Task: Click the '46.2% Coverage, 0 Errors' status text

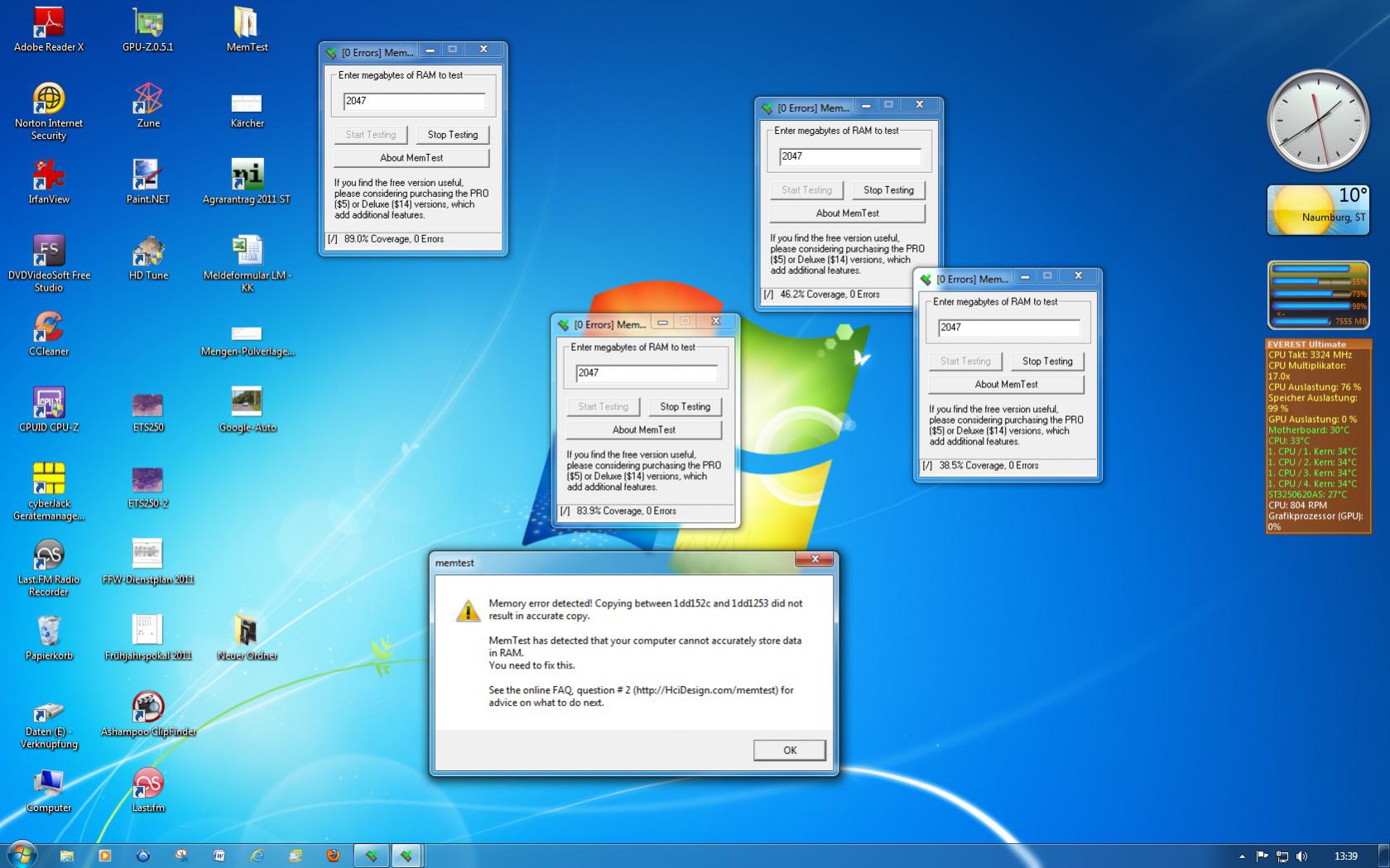Action: 830,295
